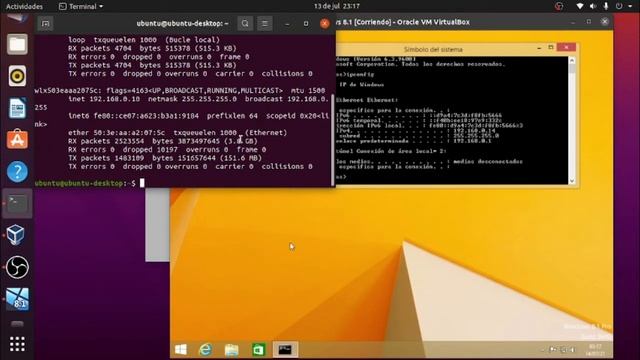Close the Oracle VM VirtualBox window

[604, 22]
